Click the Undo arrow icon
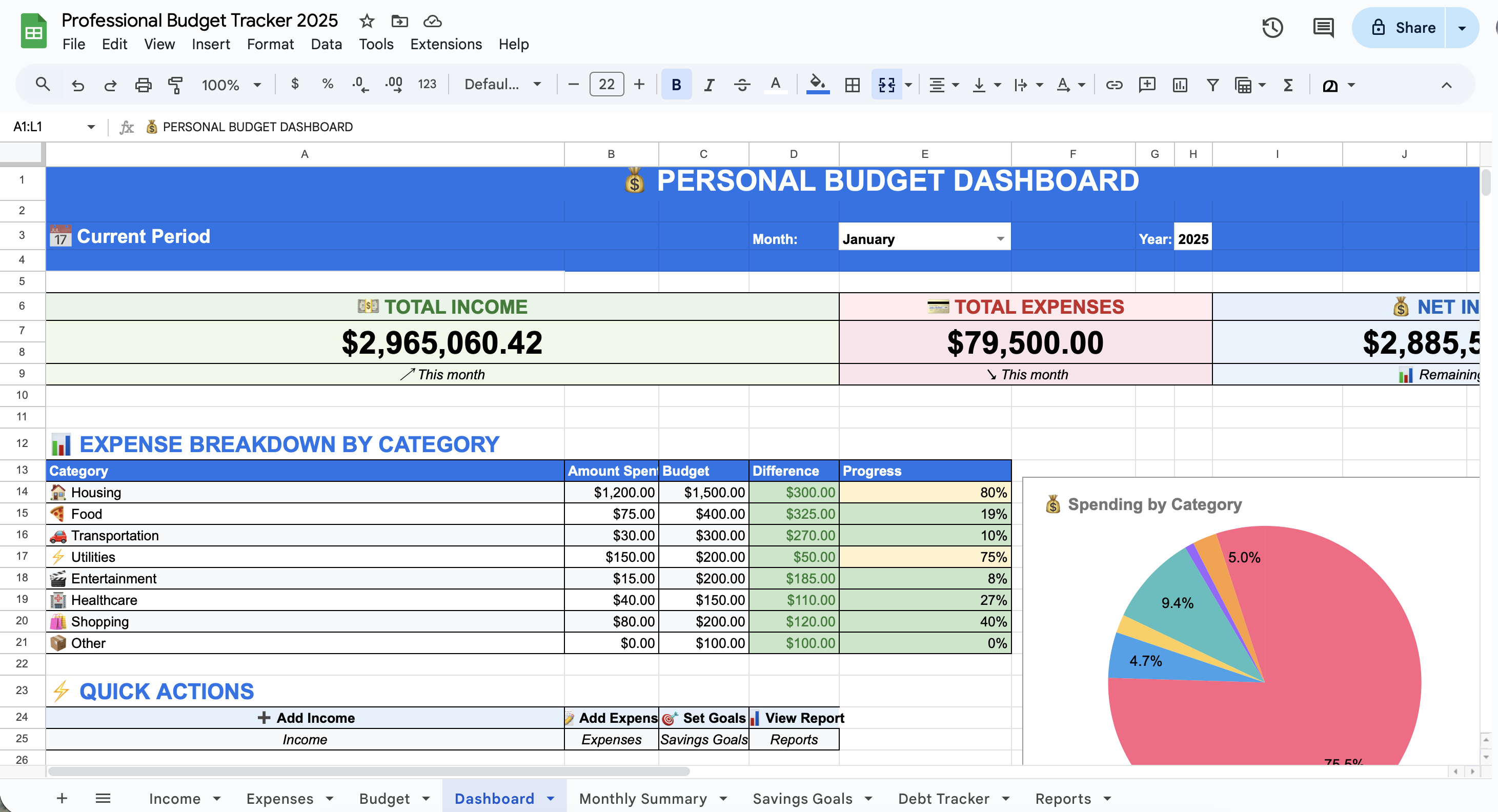 77,85
